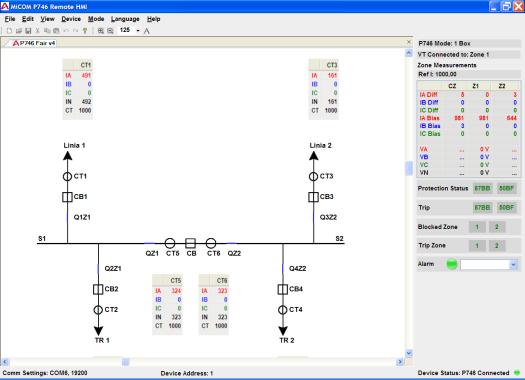The image size is (525, 380).
Task: Open the Language menu
Action: point(125,19)
